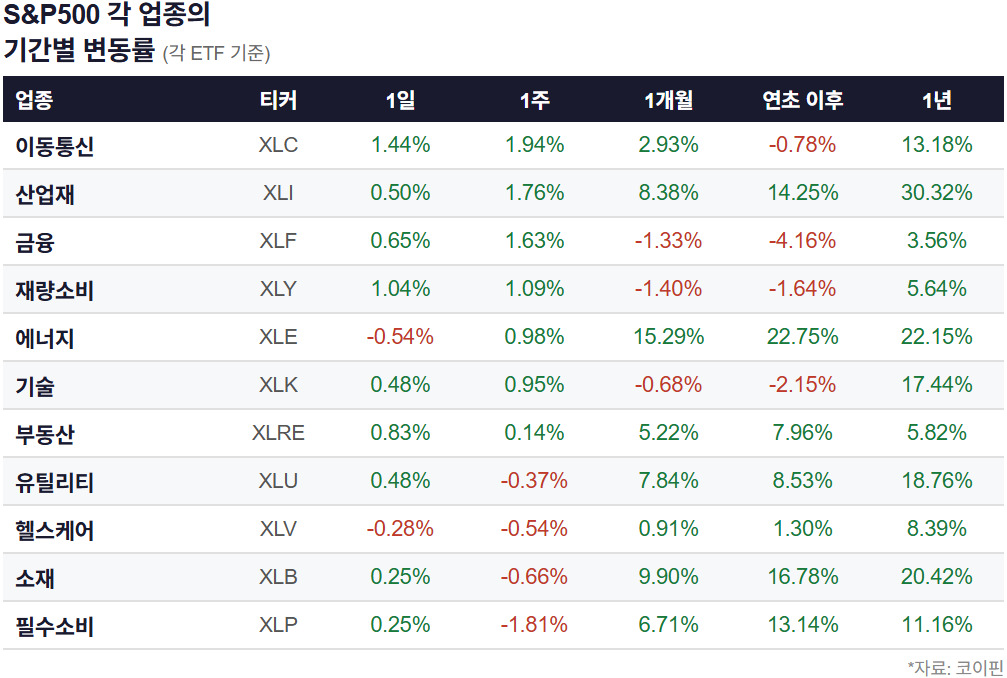This screenshot has height=678, width=1007.
Task: Select the 1년 column header
Action: point(936,100)
